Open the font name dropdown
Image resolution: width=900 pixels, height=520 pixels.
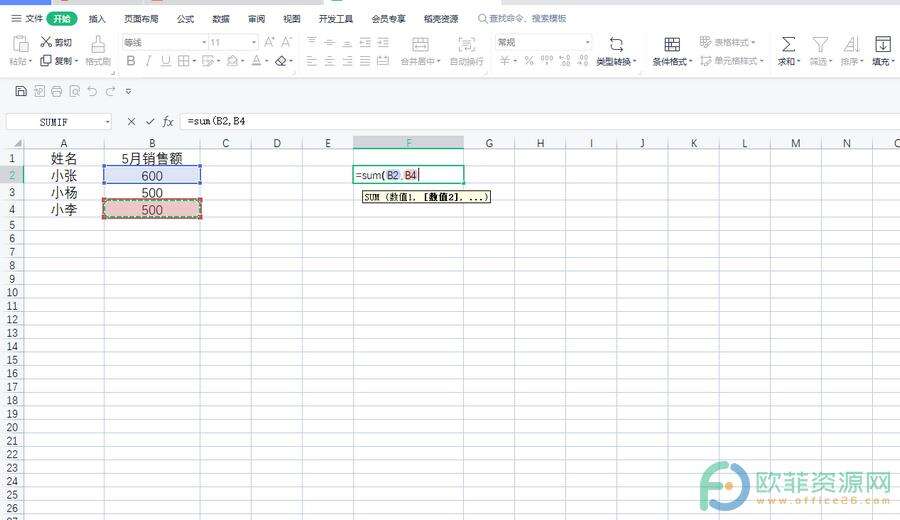click(x=204, y=42)
